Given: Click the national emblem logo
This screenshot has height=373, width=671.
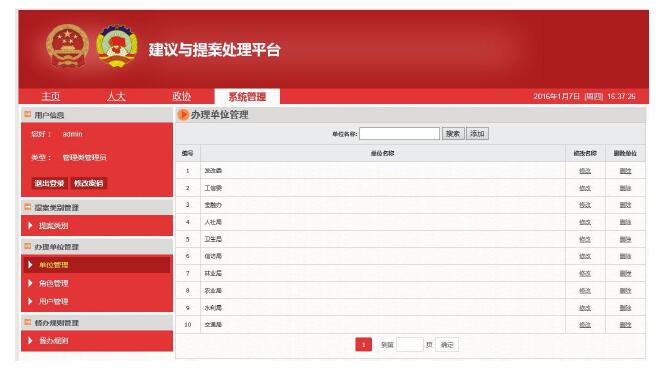Looking at the screenshot, I should [67, 46].
